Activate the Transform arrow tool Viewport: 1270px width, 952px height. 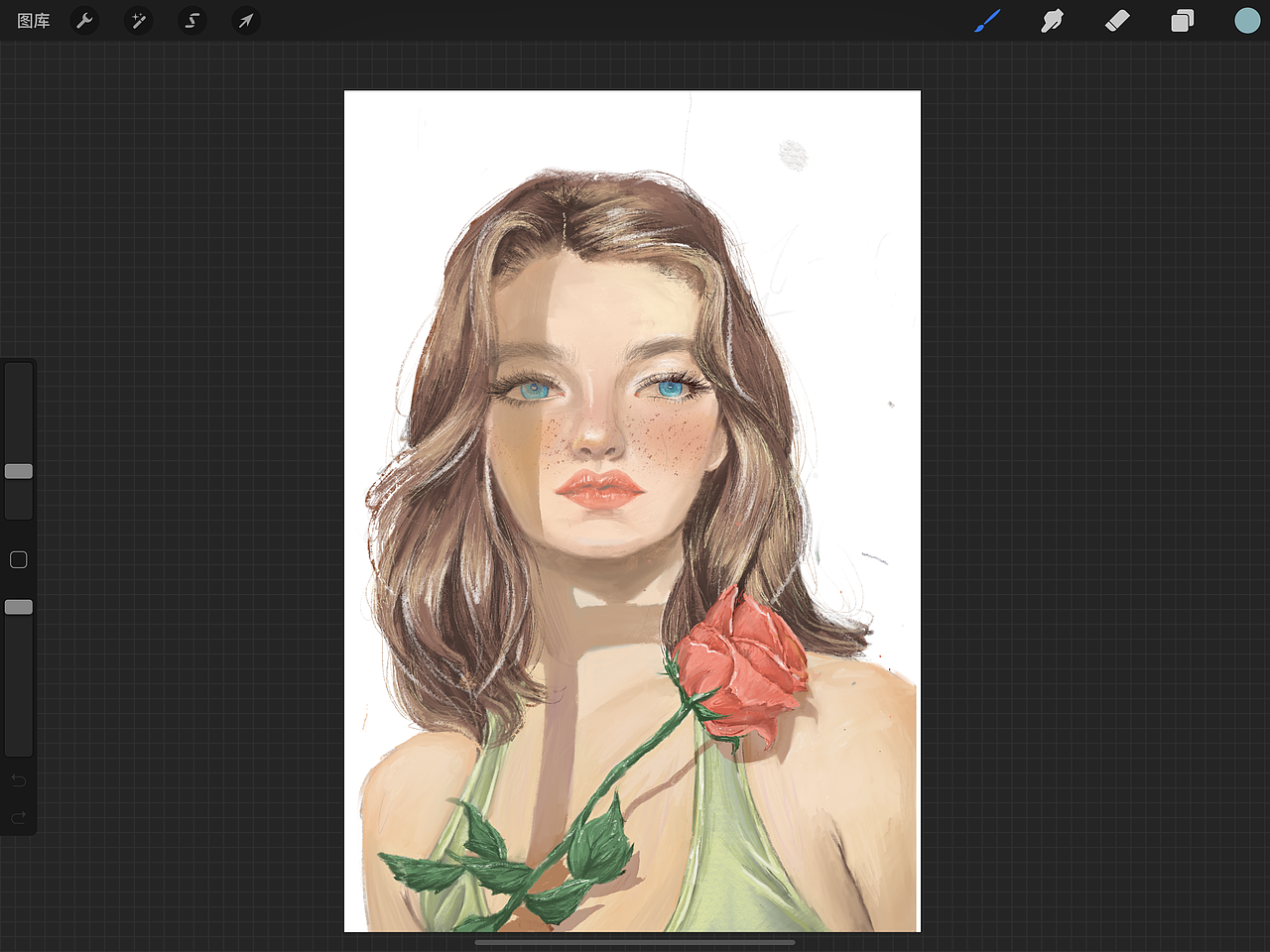pyautogui.click(x=246, y=21)
